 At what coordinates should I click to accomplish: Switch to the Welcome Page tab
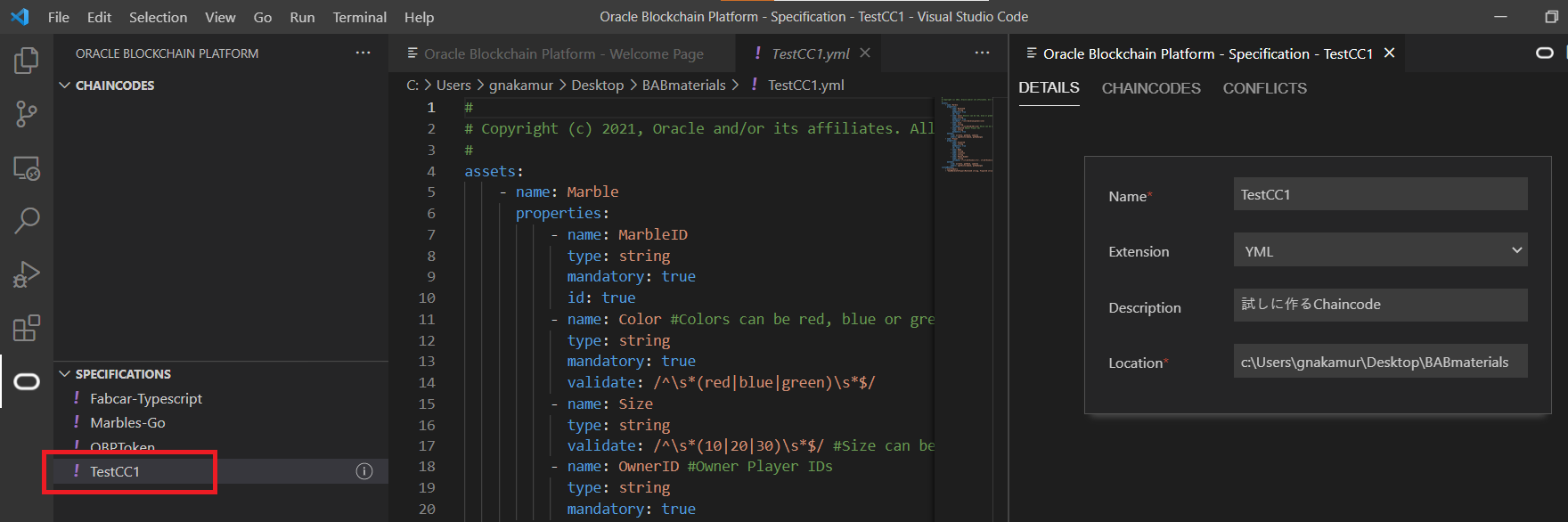tap(563, 53)
